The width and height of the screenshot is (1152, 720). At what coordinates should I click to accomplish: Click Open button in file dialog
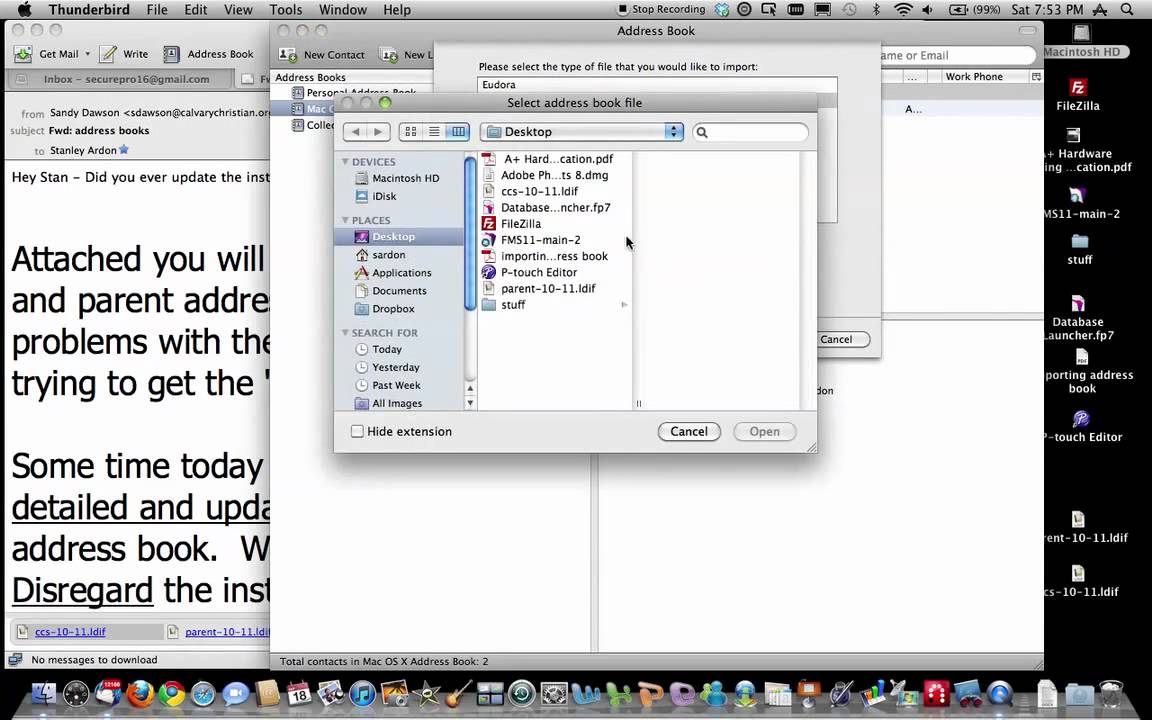coord(765,431)
